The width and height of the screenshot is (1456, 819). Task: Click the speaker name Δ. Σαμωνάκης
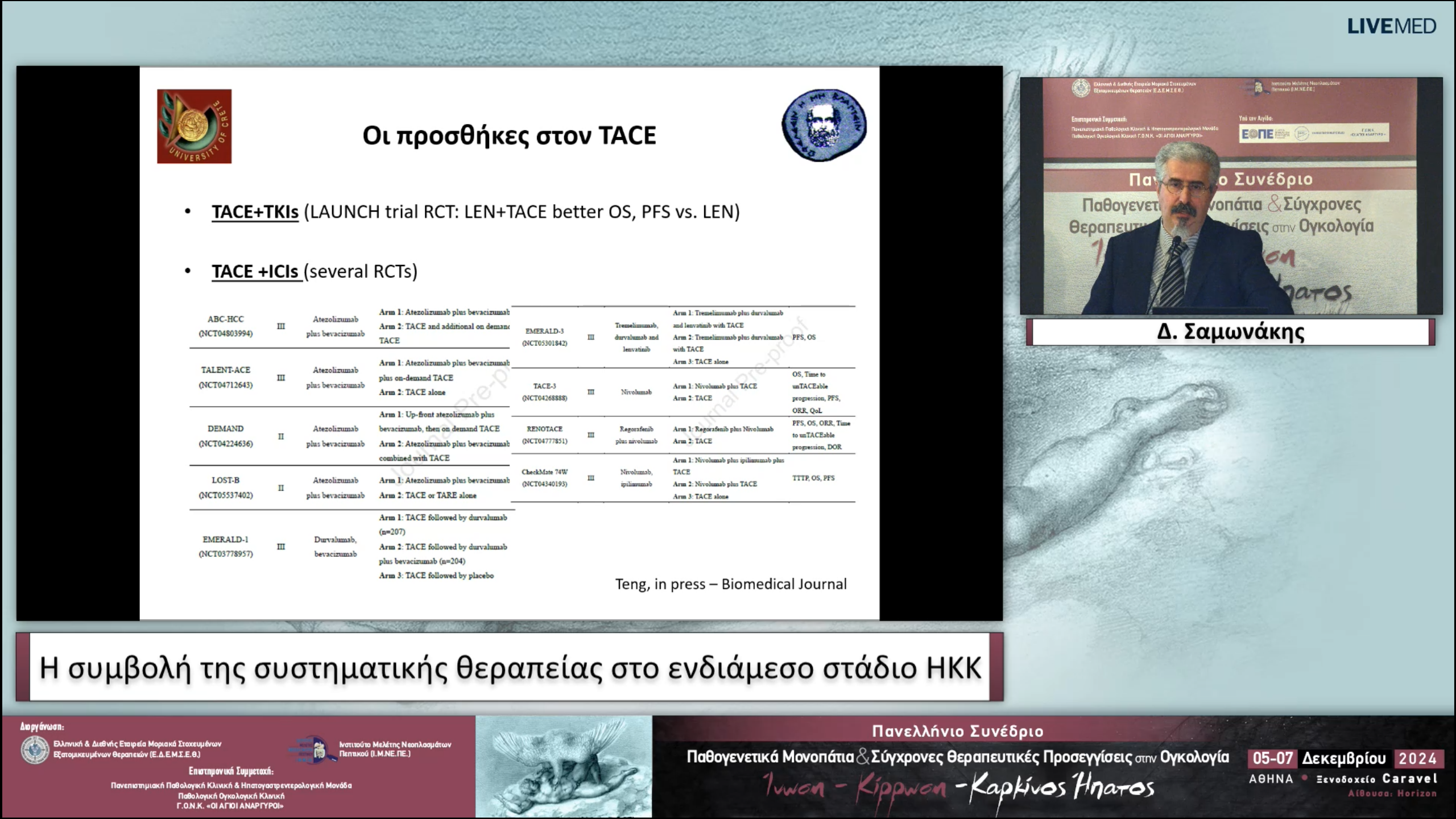1230,332
